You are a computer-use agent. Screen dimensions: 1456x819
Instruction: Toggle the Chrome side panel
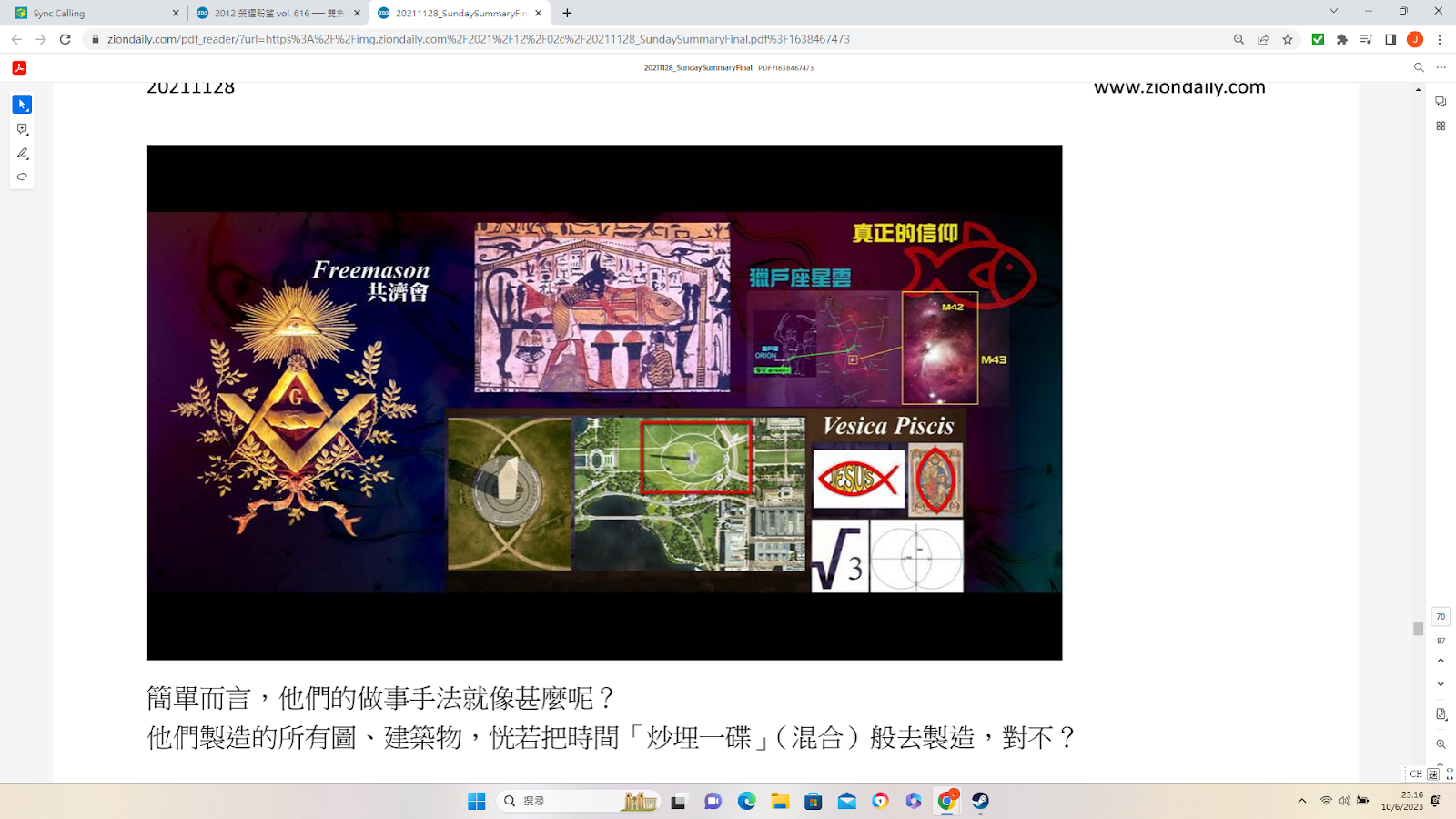pos(1390,39)
